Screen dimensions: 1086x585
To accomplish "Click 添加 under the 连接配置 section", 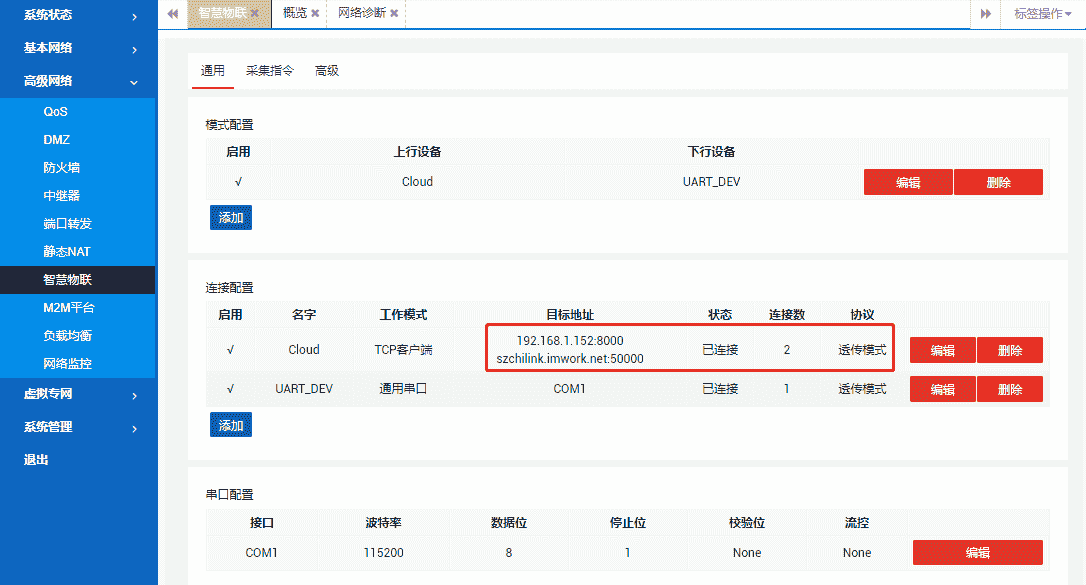I will click(x=231, y=424).
